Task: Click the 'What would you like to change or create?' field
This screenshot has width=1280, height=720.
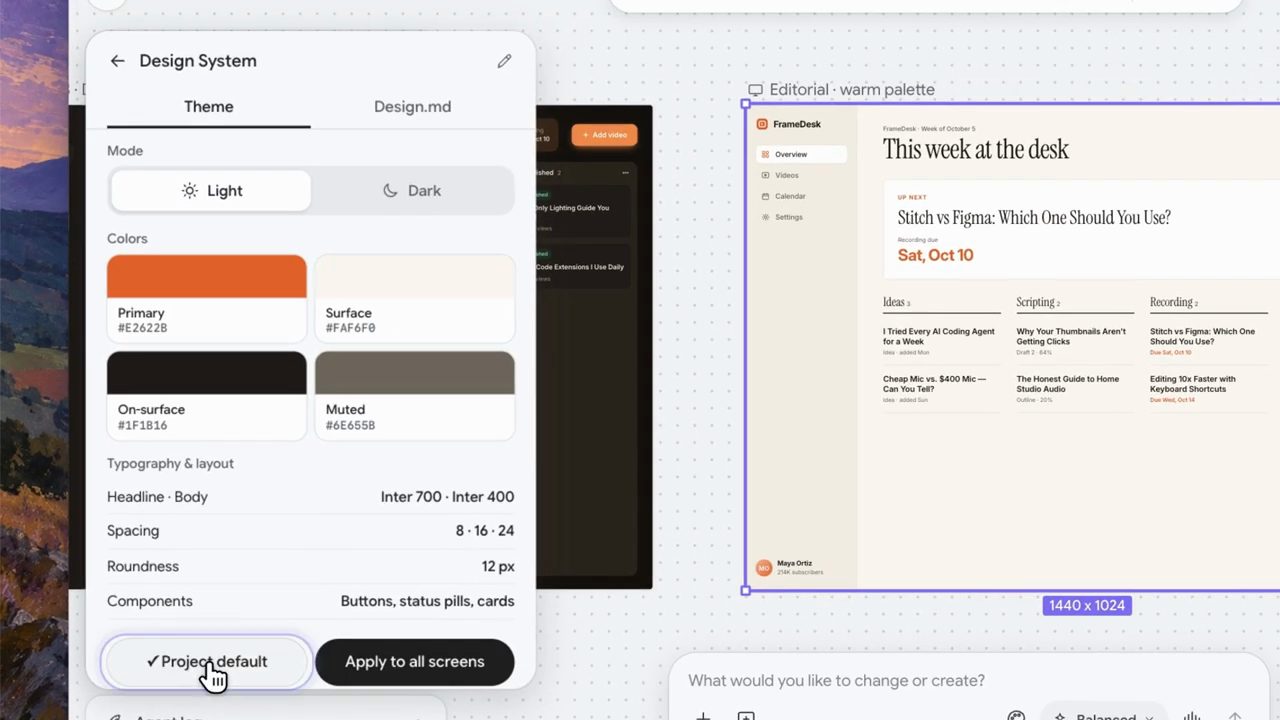Action: [836, 681]
